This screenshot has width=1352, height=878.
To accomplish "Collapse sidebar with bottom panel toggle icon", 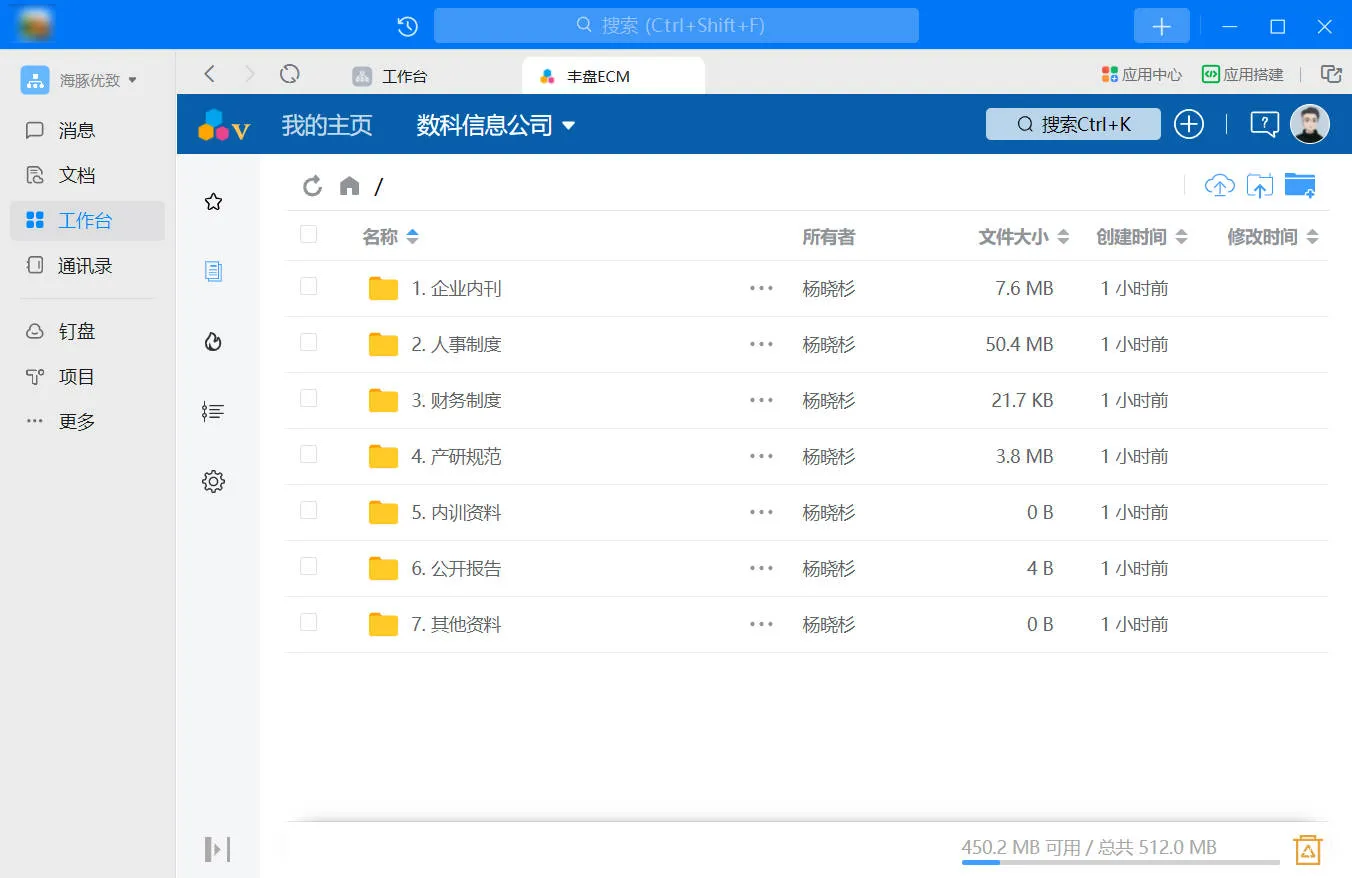I will (217, 849).
